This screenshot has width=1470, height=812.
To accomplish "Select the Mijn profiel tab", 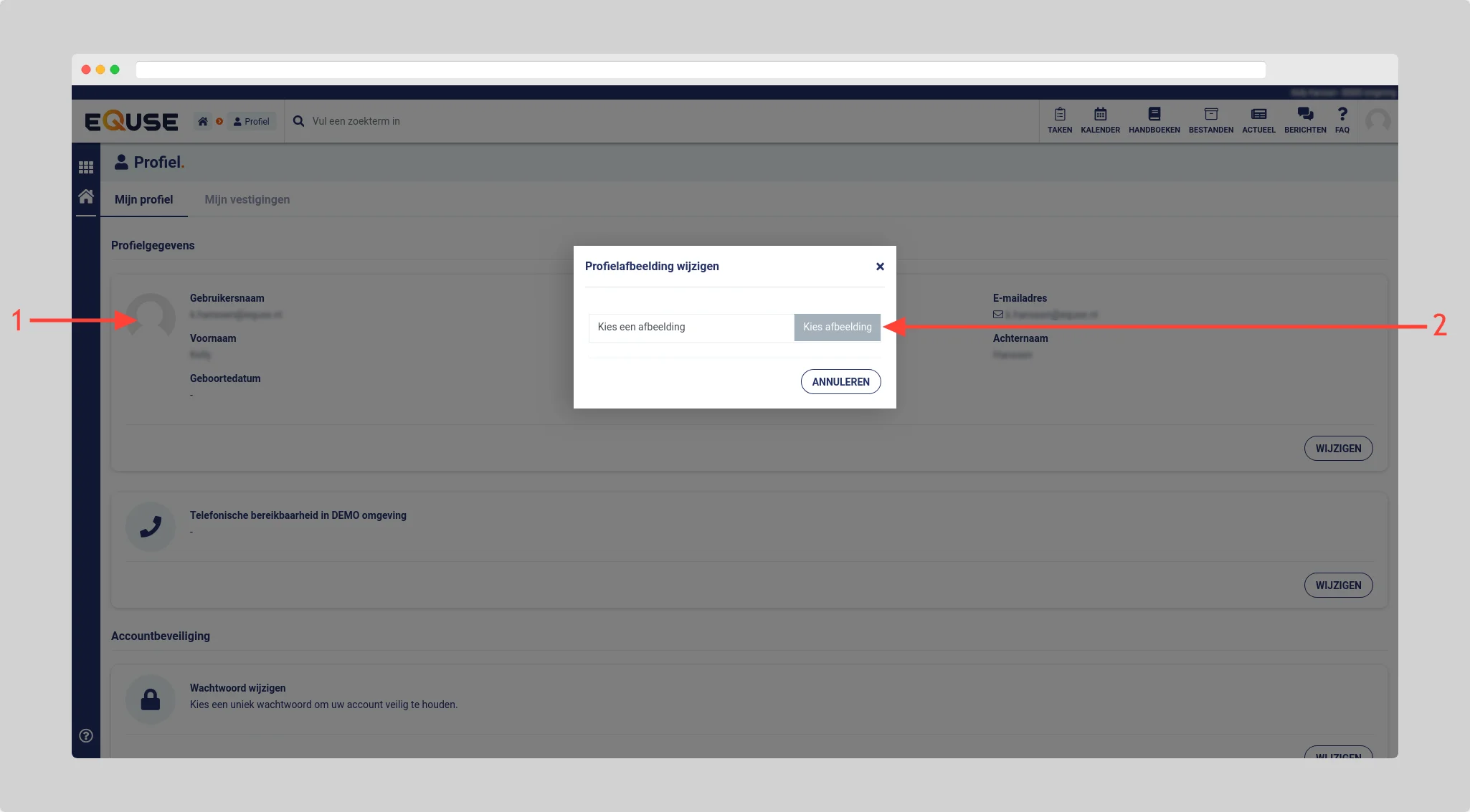I will coord(143,199).
